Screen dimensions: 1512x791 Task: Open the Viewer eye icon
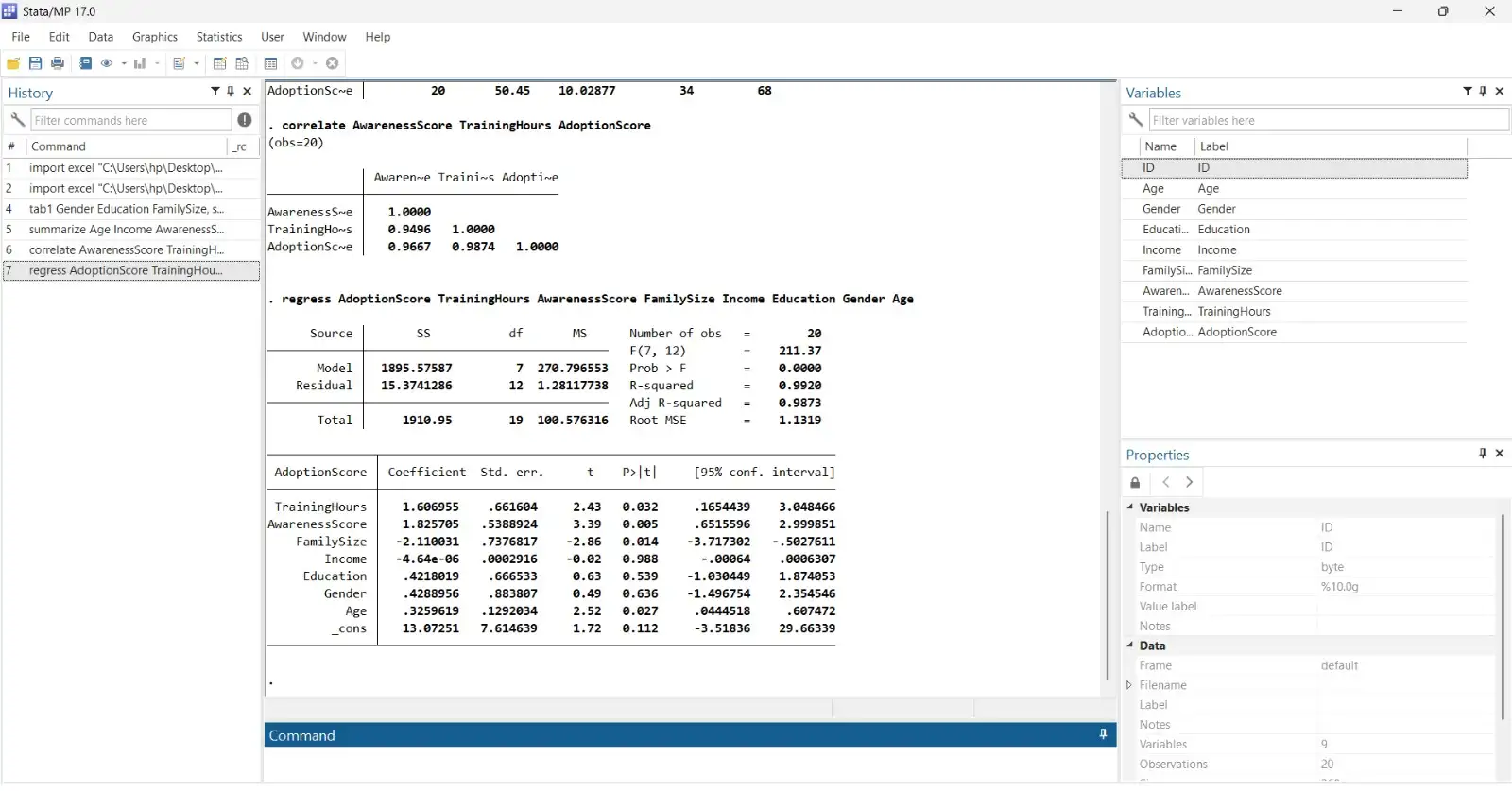[x=107, y=63]
